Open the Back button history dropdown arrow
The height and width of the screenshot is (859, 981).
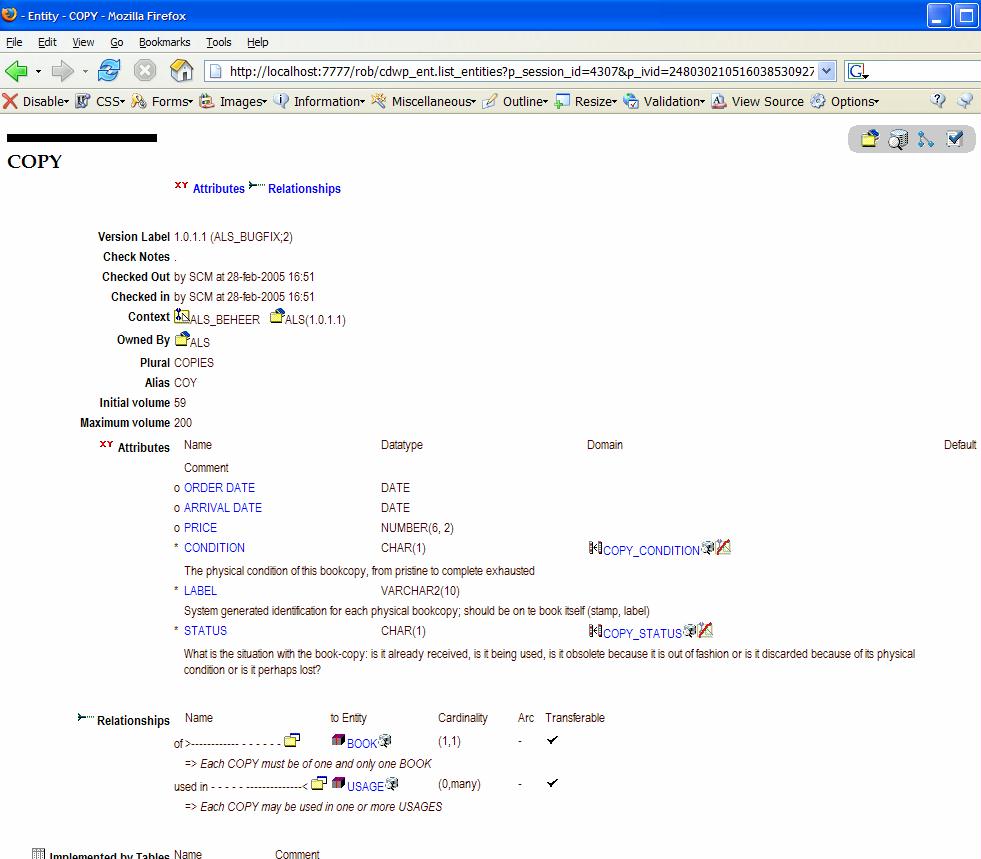(x=38, y=71)
